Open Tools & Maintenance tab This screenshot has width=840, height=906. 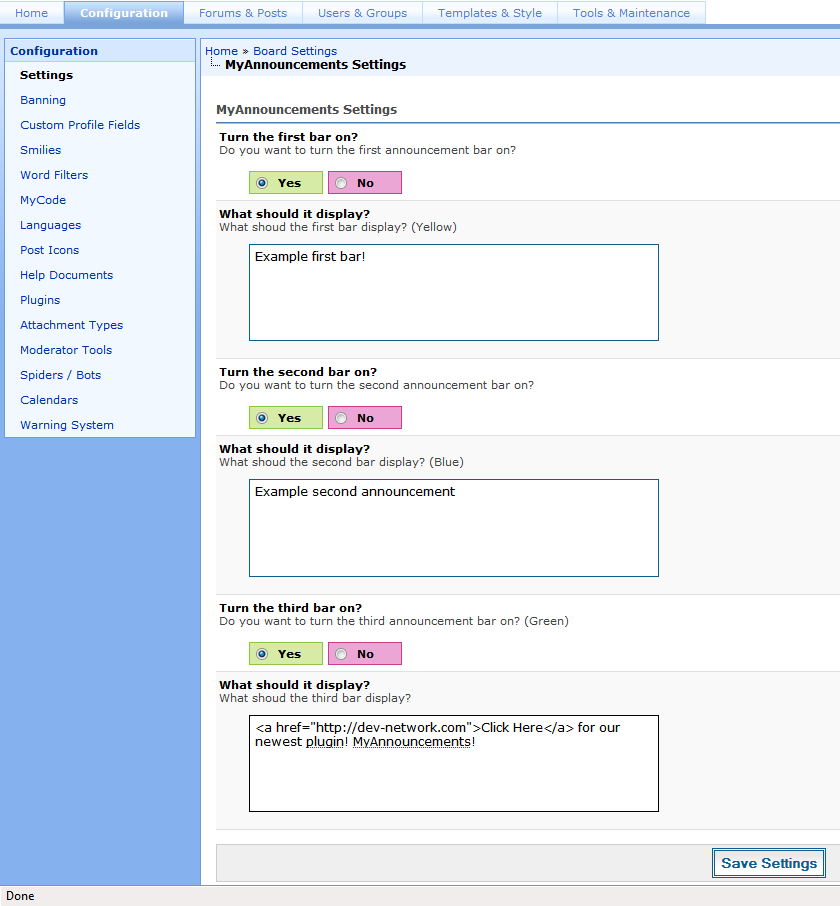[631, 13]
